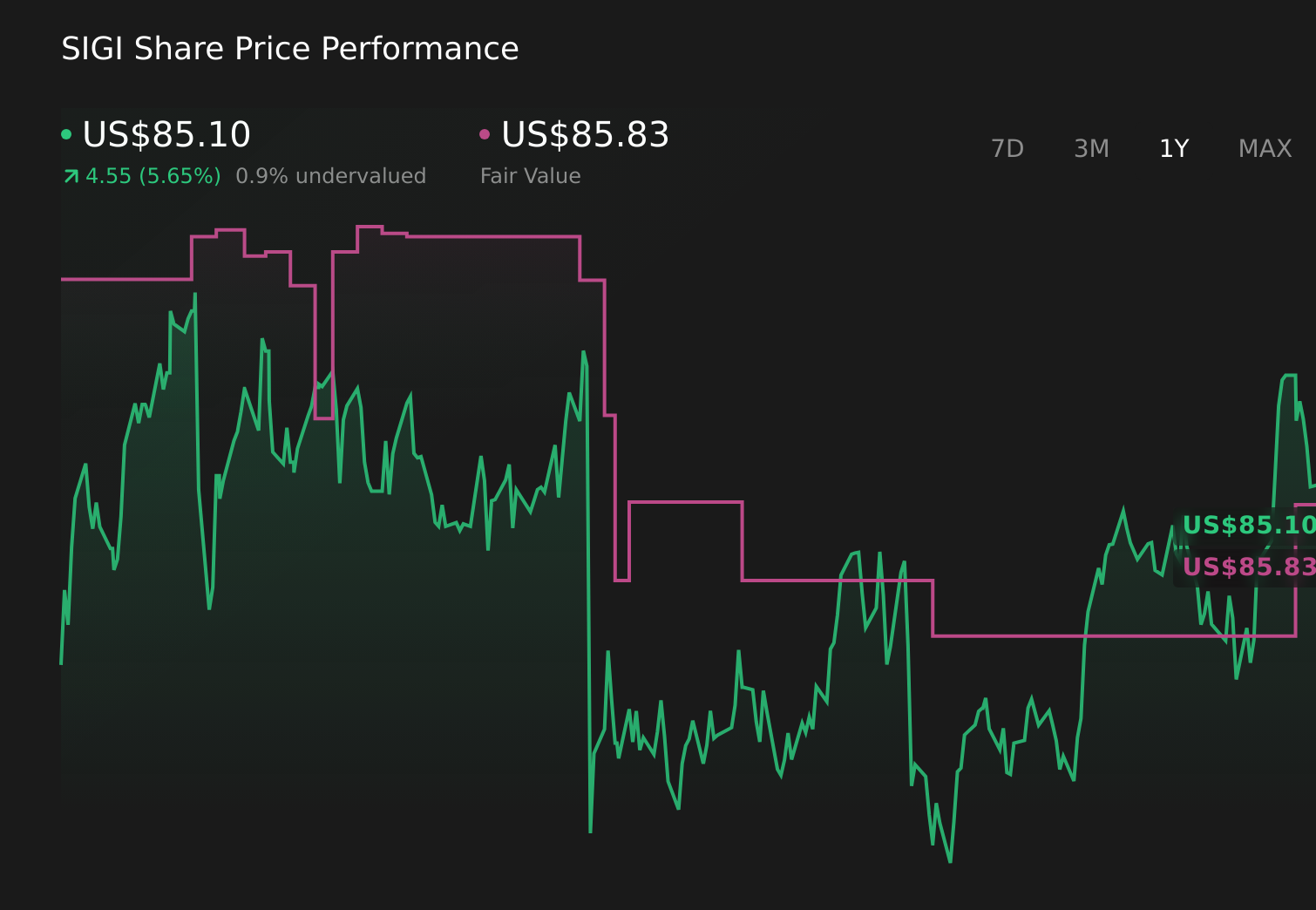
Task: Switch to the MAX time range
Action: point(1264,148)
